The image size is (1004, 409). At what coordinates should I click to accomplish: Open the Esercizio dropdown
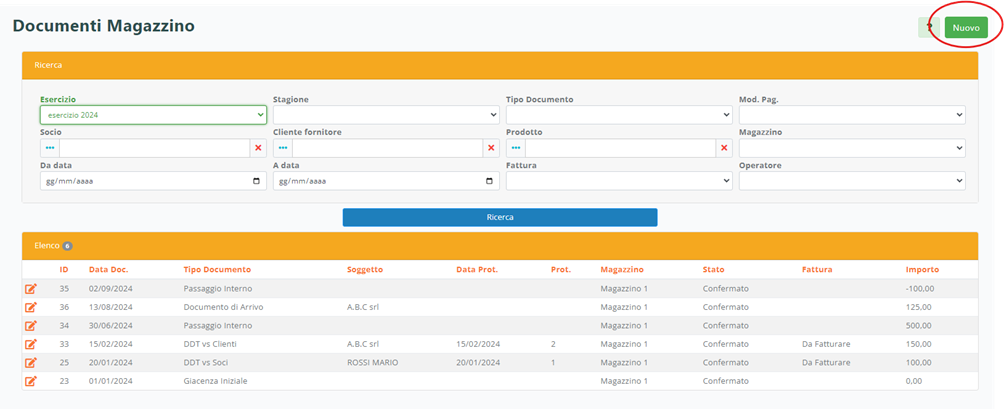pyautogui.click(x=153, y=115)
